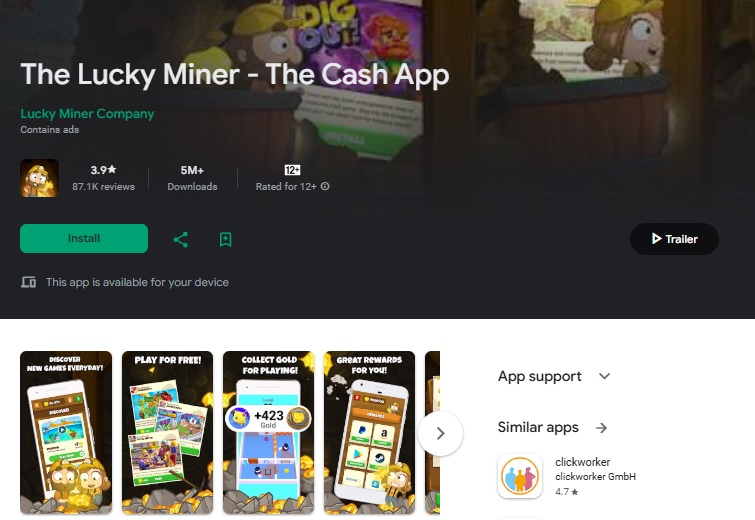Image resolution: width=755 pixels, height=520 pixels.
Task: Show next screenshots with carousel arrow
Action: [x=441, y=433]
